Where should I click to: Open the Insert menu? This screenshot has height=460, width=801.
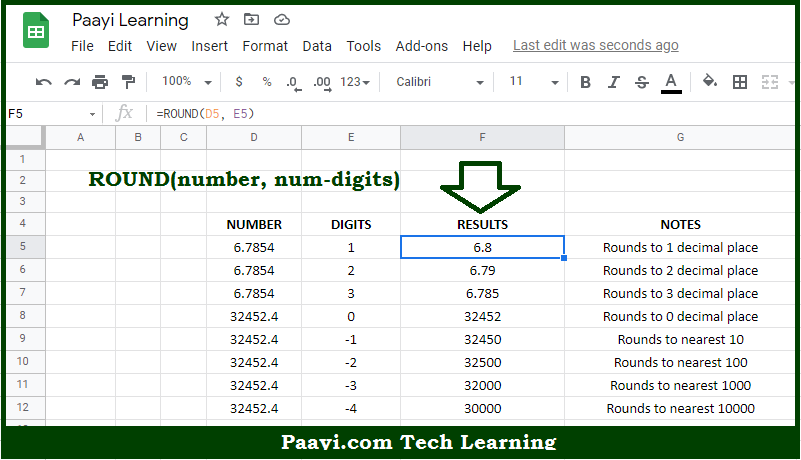[x=209, y=46]
